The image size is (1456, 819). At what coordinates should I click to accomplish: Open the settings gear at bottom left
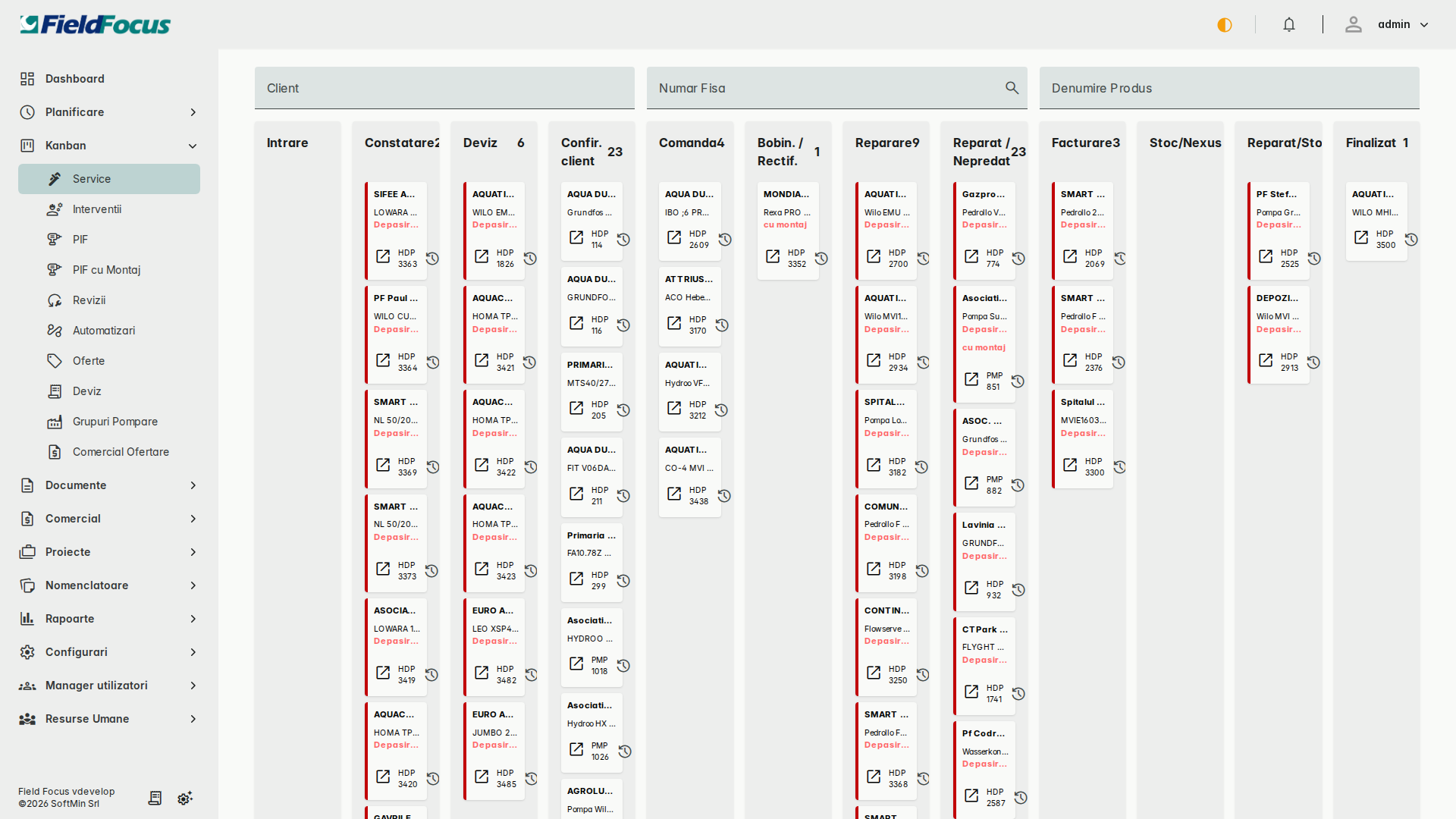[184, 799]
